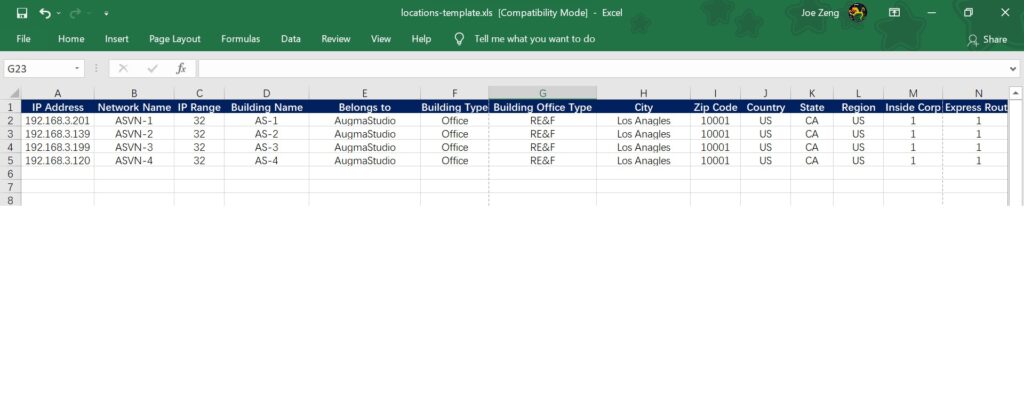1024x403 pixels.
Task: Expand the formula bar with the chevron
Action: tap(1011, 69)
